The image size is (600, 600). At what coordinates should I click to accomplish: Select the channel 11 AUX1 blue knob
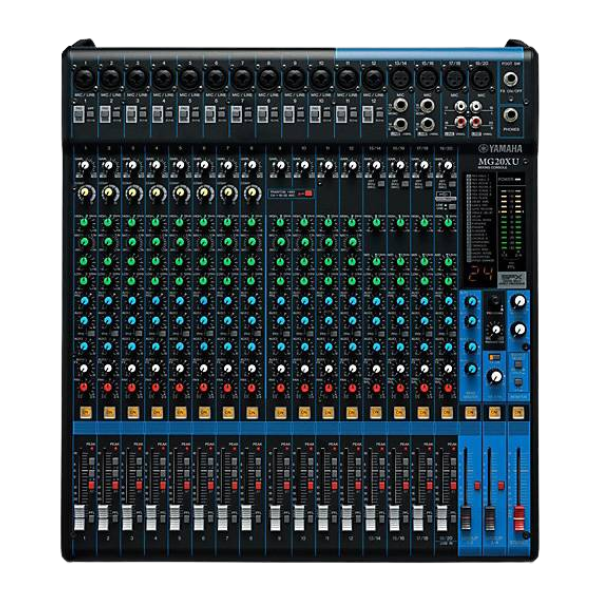point(328,300)
